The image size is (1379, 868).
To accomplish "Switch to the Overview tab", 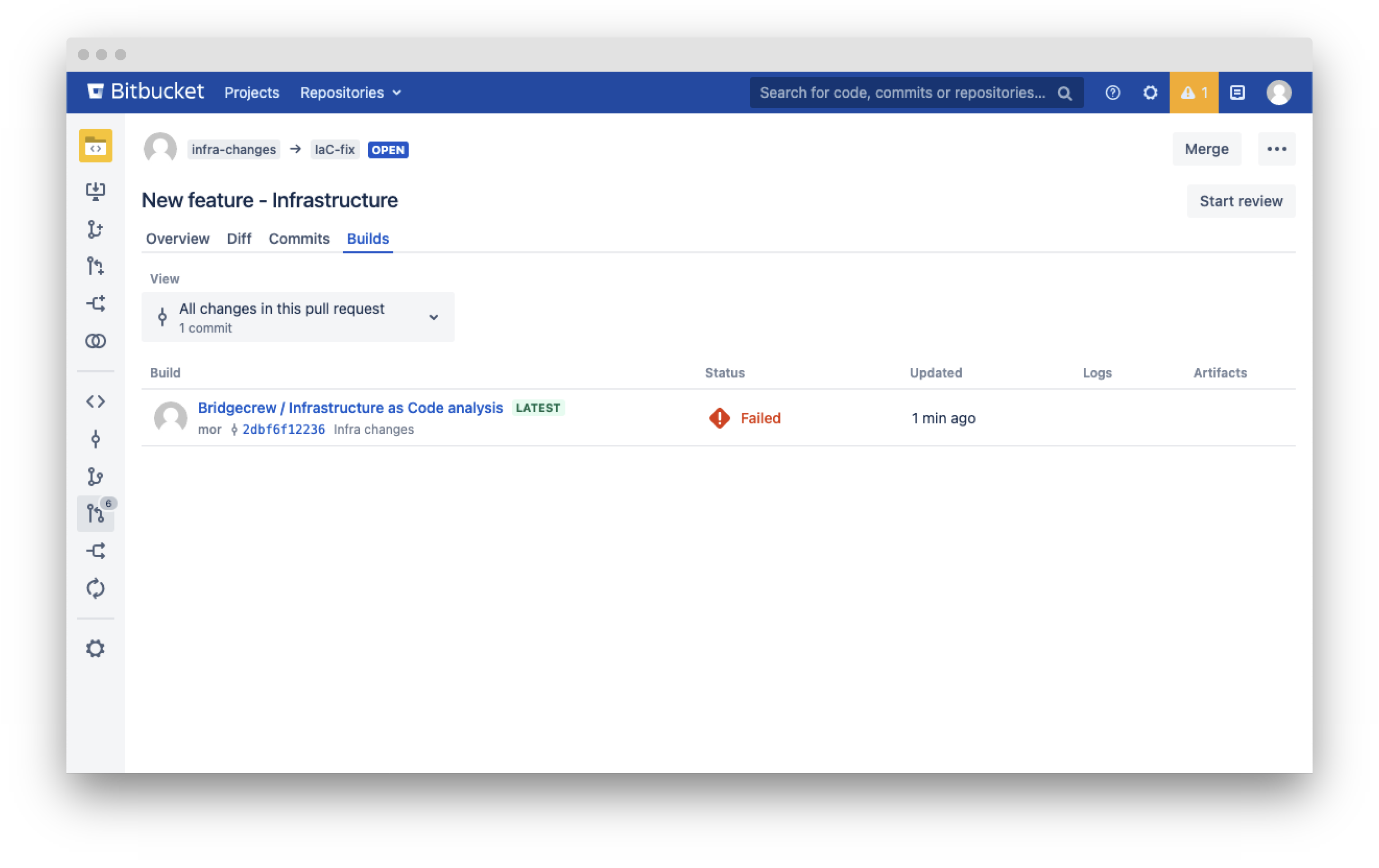I will [177, 239].
